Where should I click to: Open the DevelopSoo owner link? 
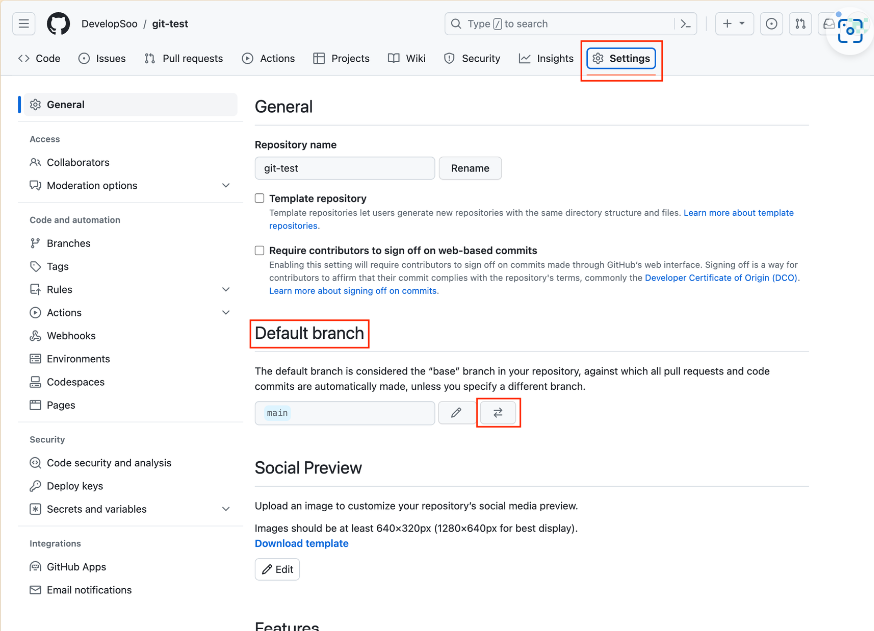109,24
